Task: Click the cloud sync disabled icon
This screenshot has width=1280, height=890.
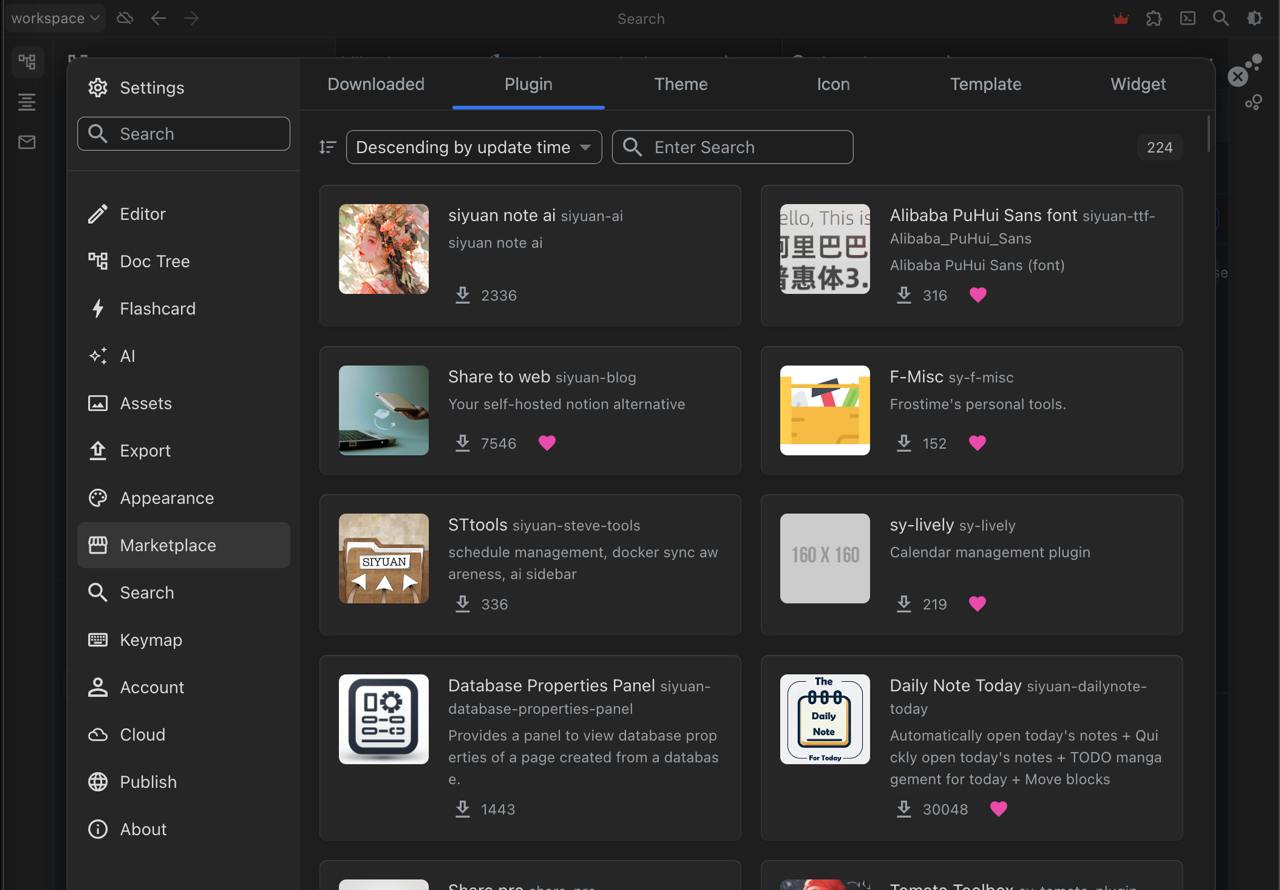Action: (x=125, y=18)
